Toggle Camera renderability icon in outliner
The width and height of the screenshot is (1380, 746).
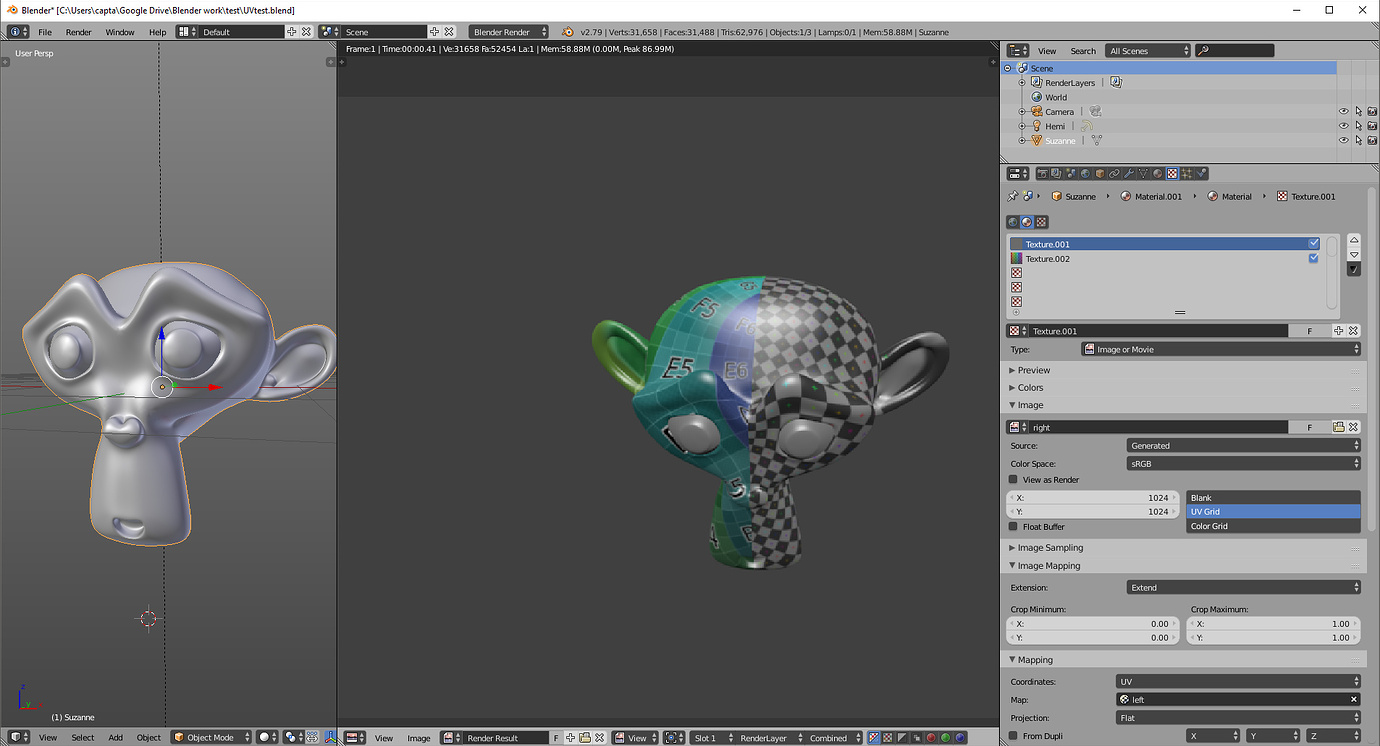[x=1372, y=112]
